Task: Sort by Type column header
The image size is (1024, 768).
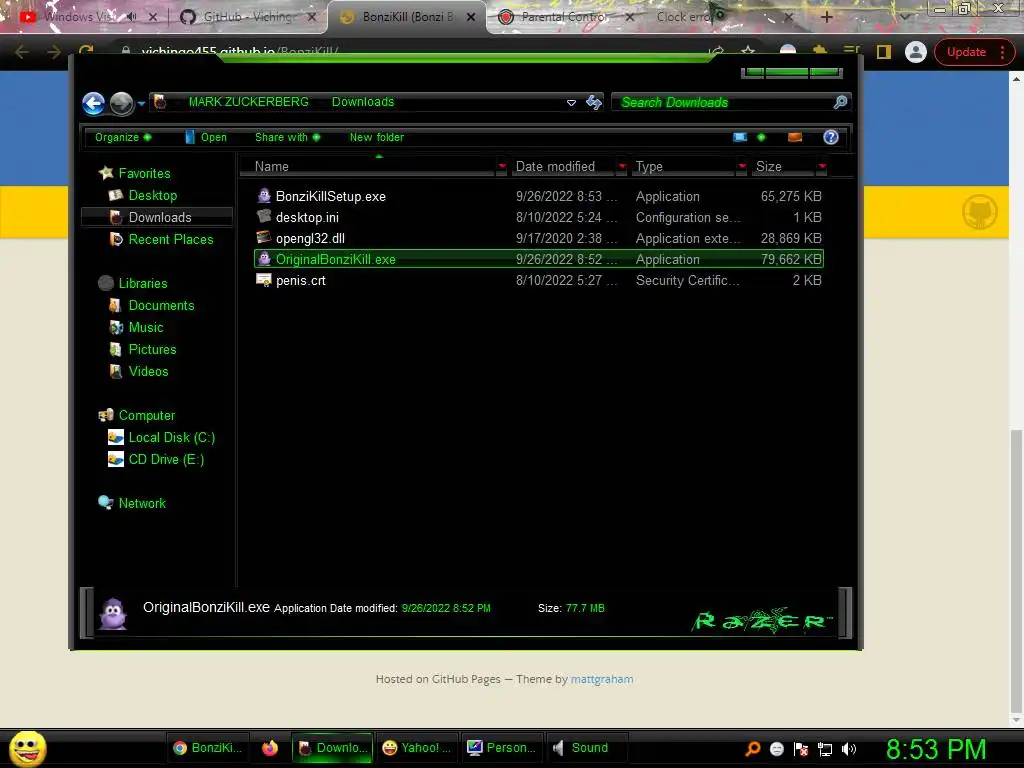Action: tap(684, 167)
